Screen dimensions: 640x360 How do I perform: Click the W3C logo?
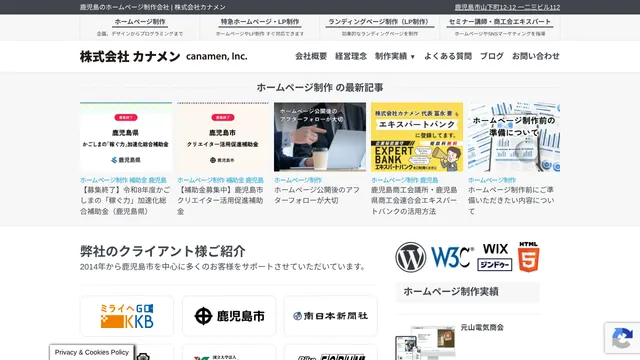point(452,258)
